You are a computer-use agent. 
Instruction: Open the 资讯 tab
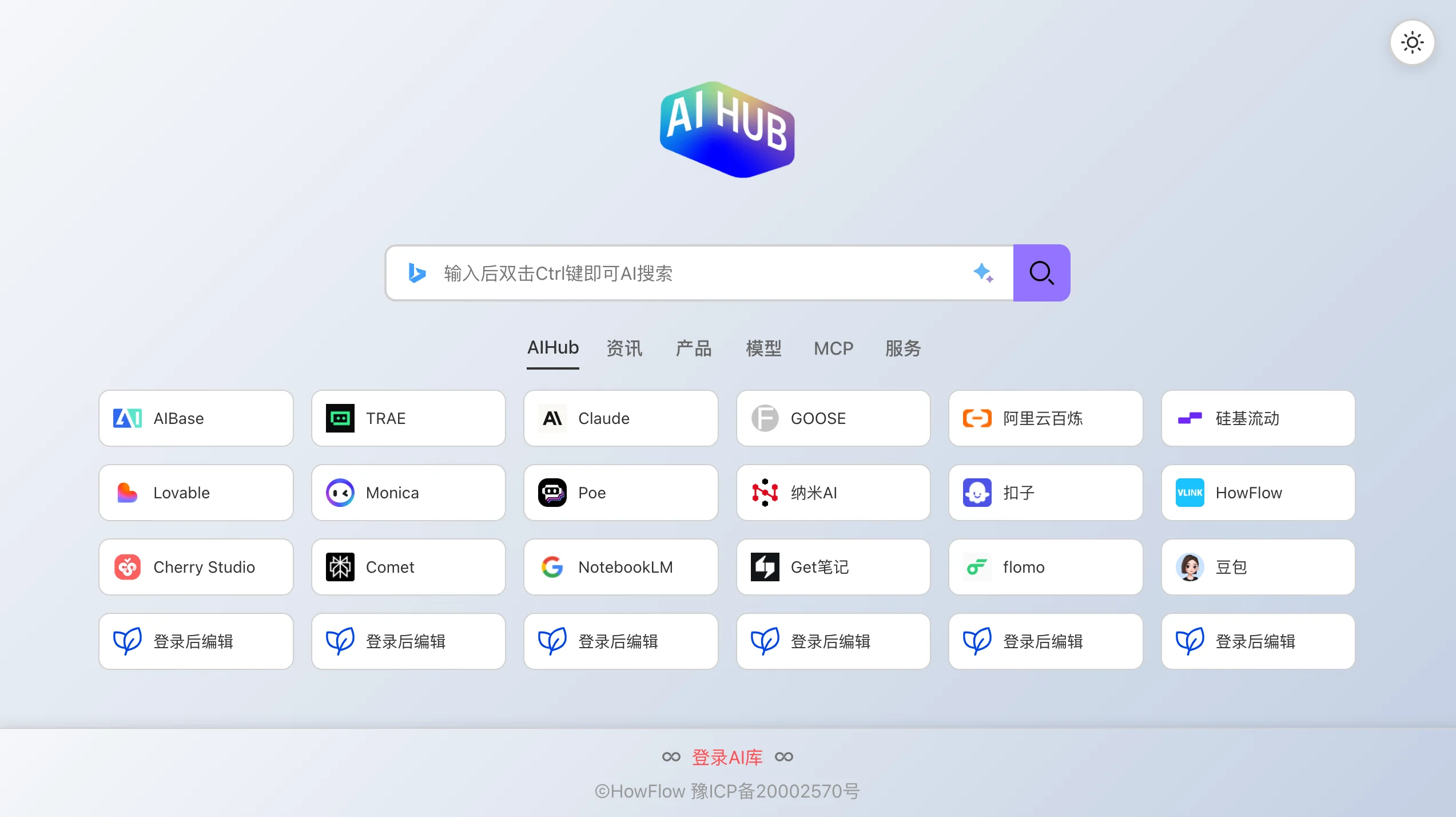tap(624, 349)
